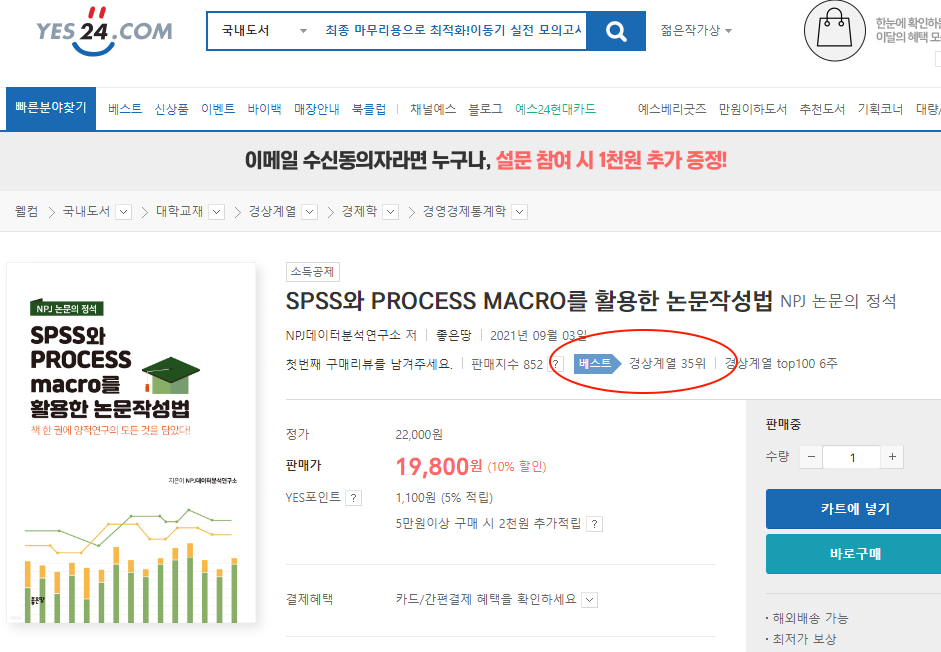The height and width of the screenshot is (652, 941).
Task: Open the 국내도서 search category dropdown
Action: point(264,31)
